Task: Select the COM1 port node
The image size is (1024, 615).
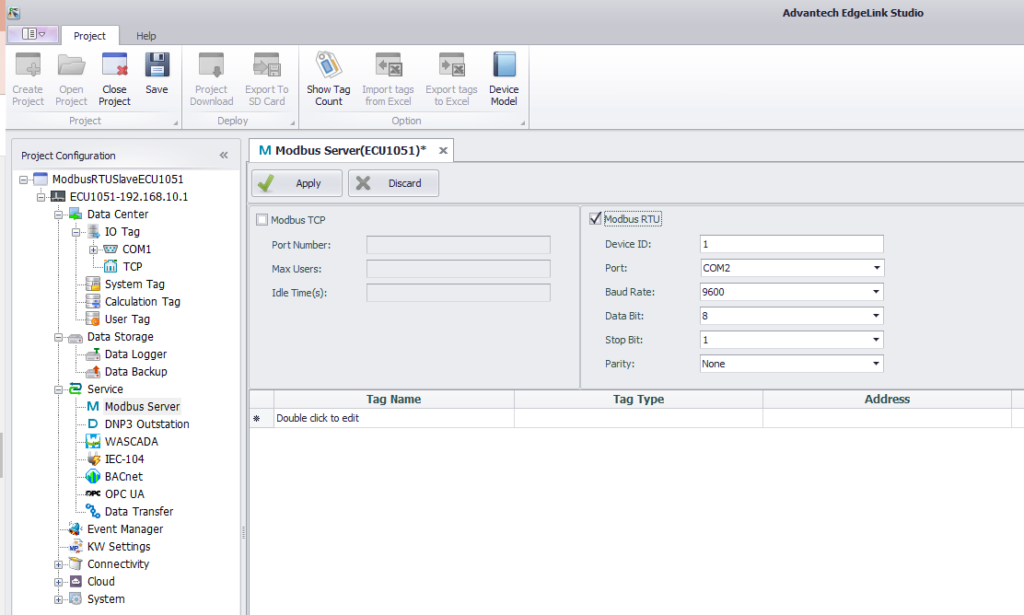Action: (x=136, y=249)
